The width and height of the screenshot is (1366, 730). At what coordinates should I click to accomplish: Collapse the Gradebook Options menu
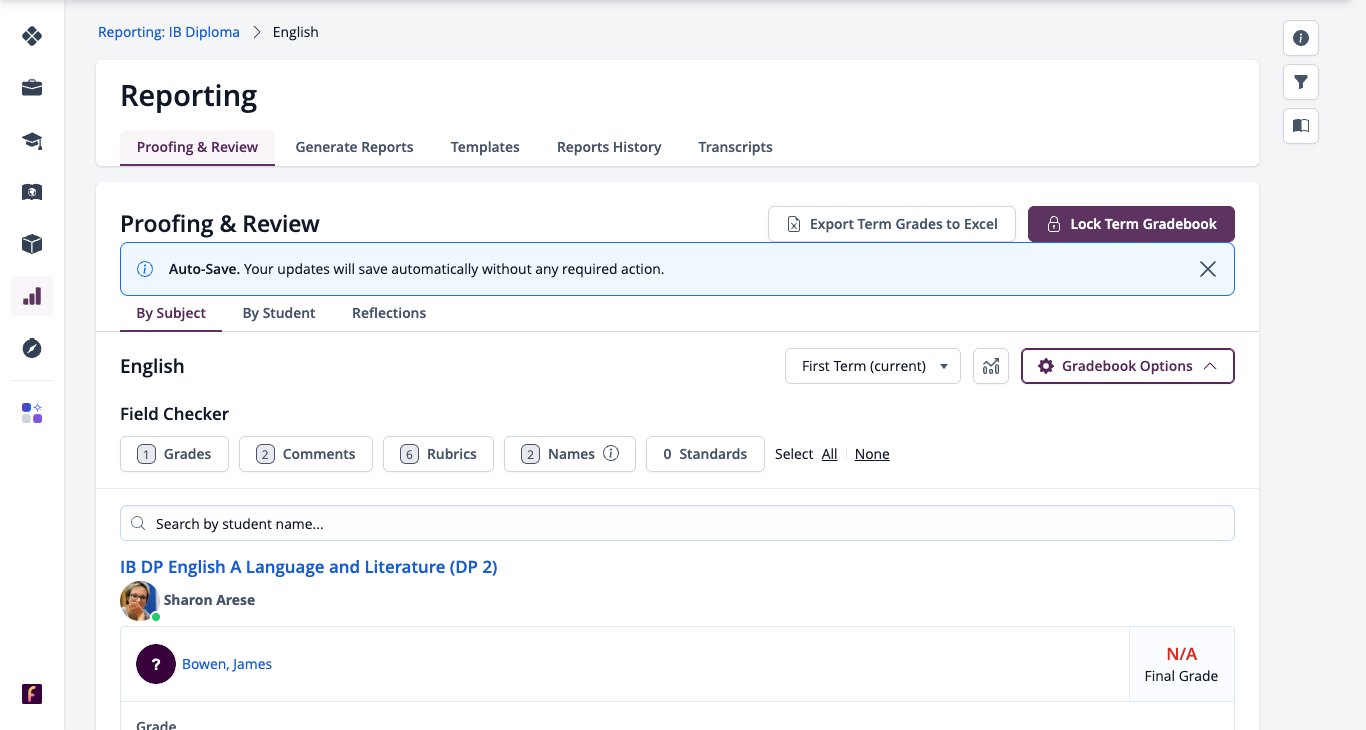coord(1128,366)
